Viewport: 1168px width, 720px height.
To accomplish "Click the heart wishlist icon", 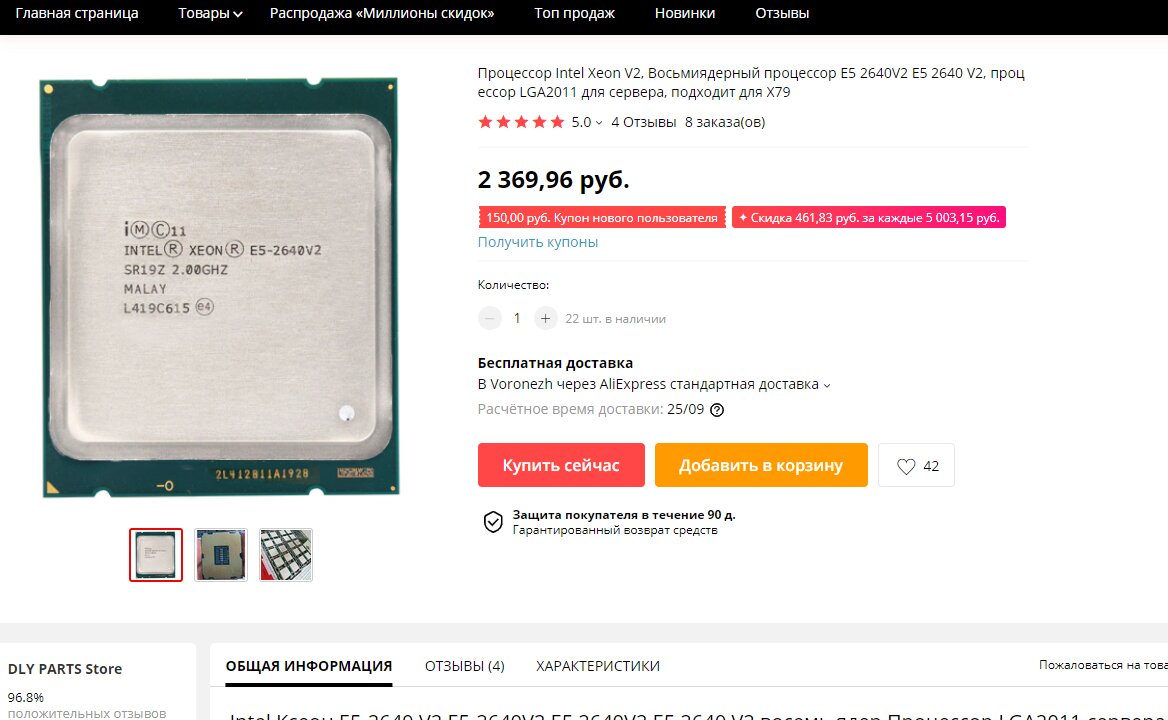I will 906,466.
